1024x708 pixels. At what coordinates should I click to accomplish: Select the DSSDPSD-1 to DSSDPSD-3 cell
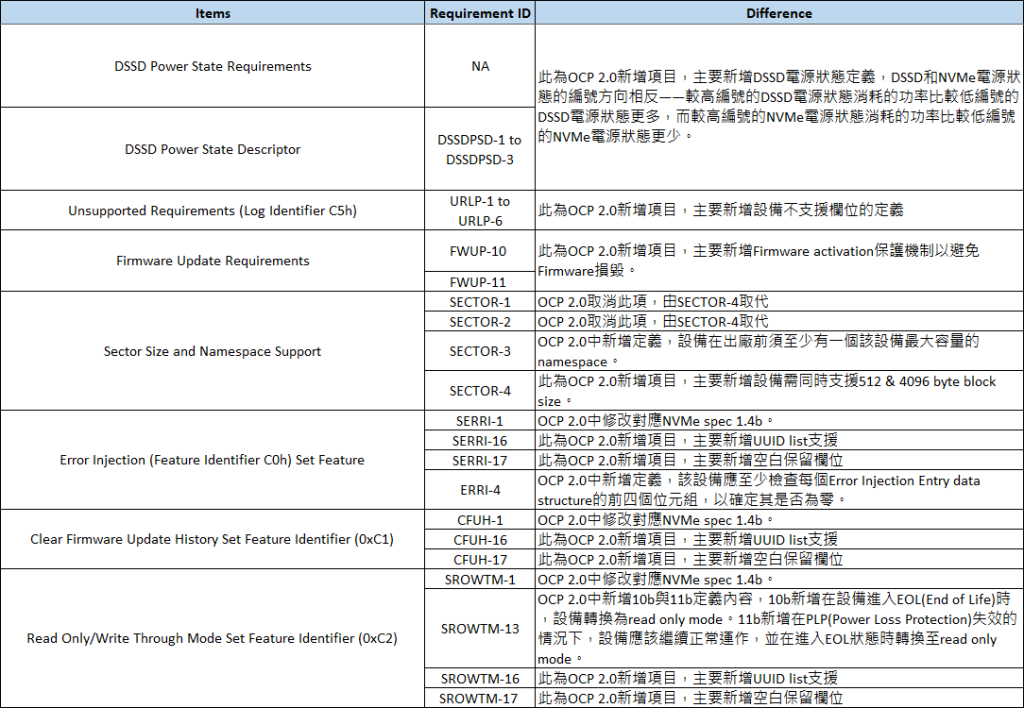480,149
